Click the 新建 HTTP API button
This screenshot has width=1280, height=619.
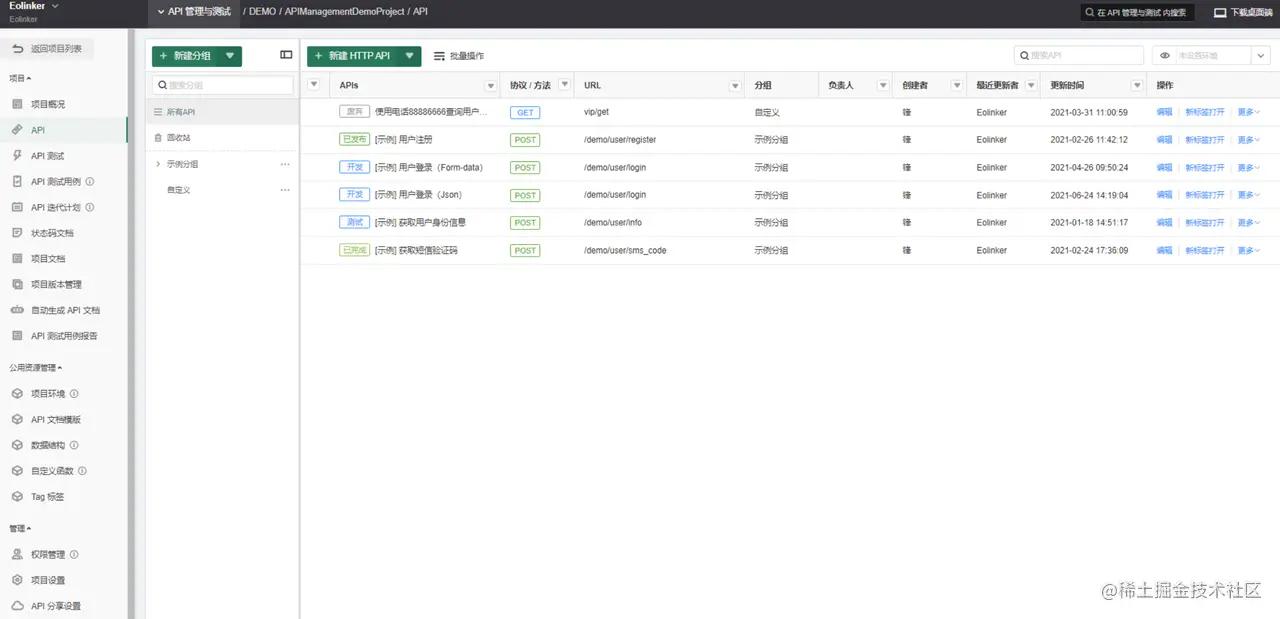click(x=352, y=56)
